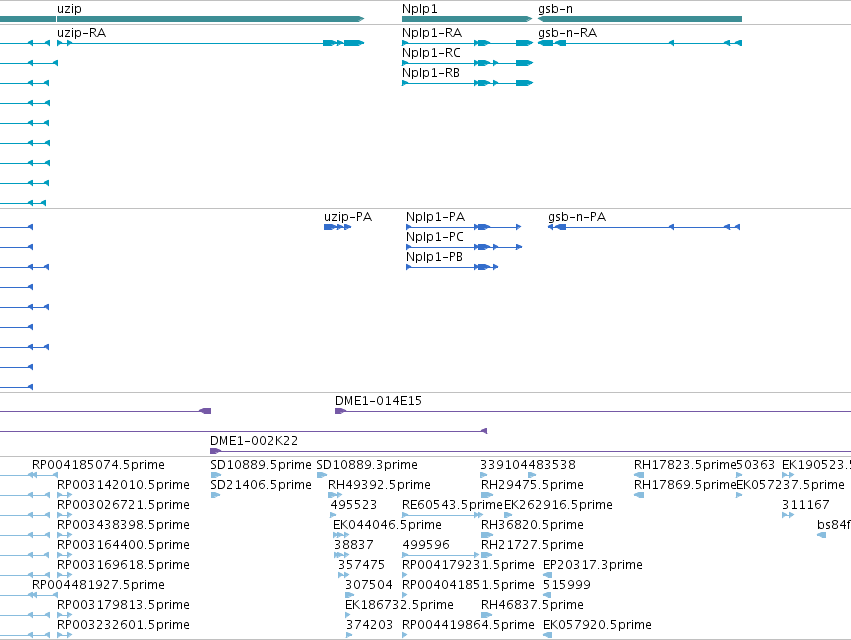Click the uzip-RA transcript label
The image size is (851, 640).
coord(81,33)
